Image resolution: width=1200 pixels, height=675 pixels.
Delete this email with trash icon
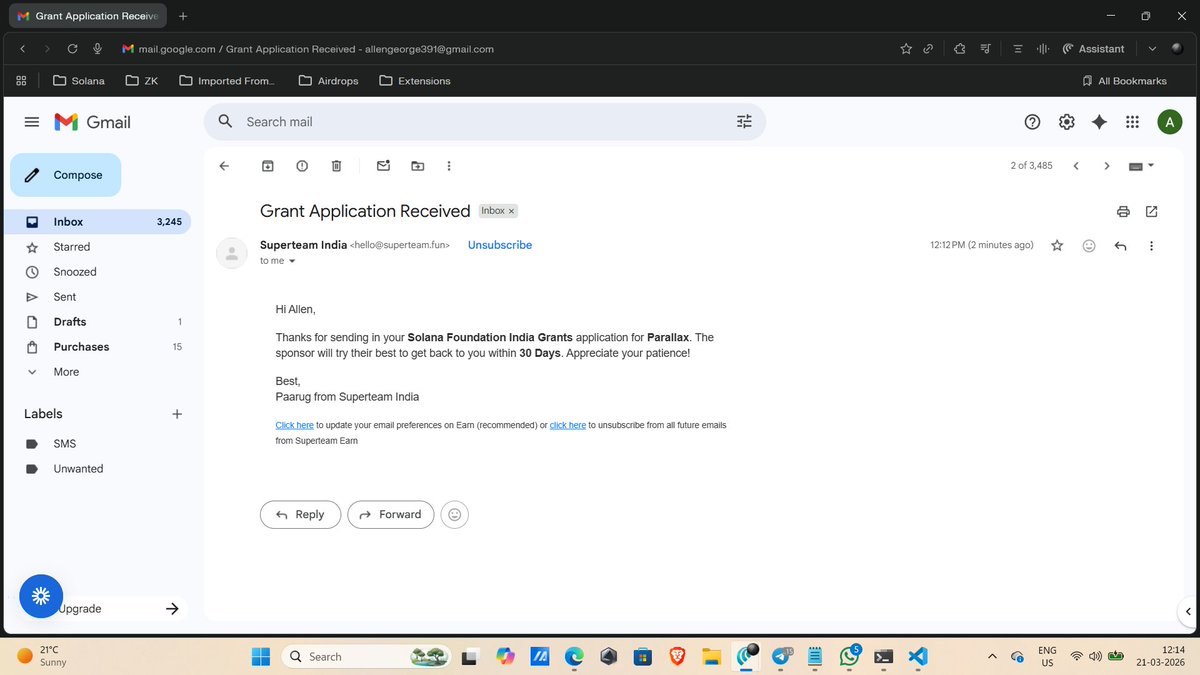tap(336, 166)
